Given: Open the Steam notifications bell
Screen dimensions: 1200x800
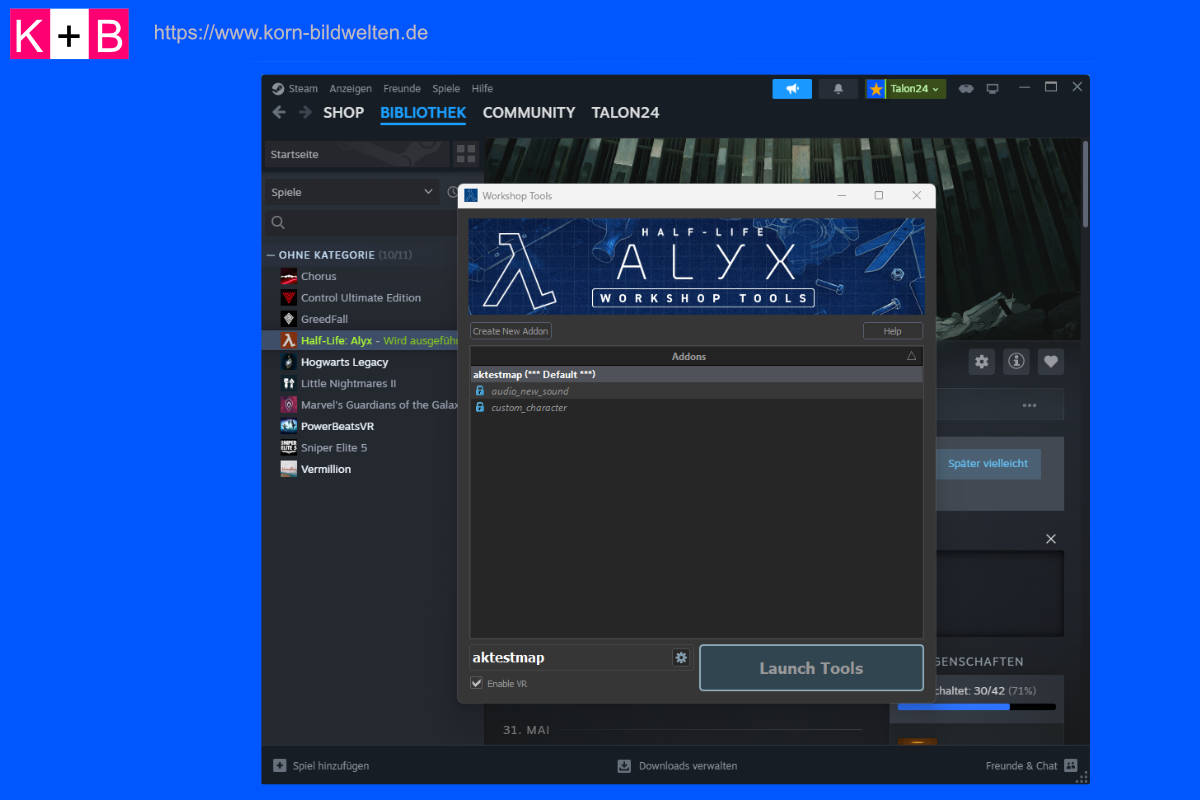Looking at the screenshot, I should [x=838, y=89].
